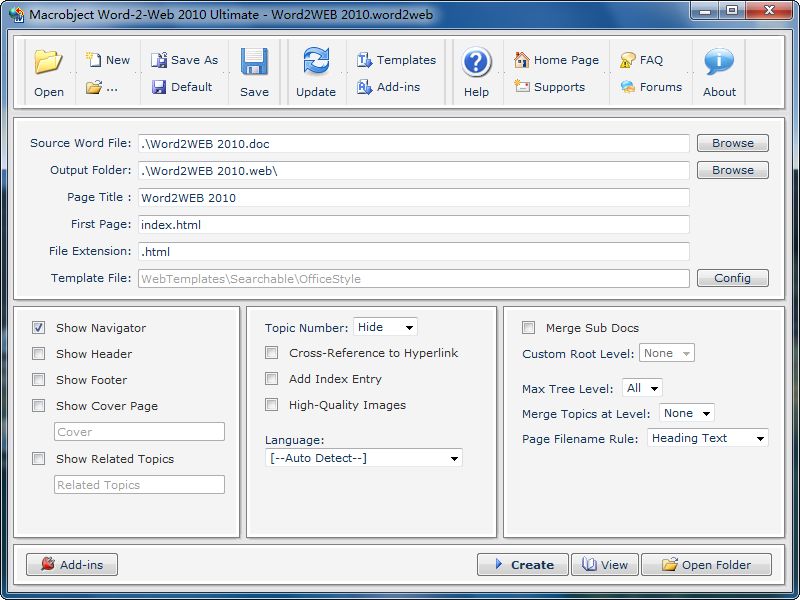Open Language dropdown showing Auto Detect
This screenshot has height=600, width=800.
(364, 458)
